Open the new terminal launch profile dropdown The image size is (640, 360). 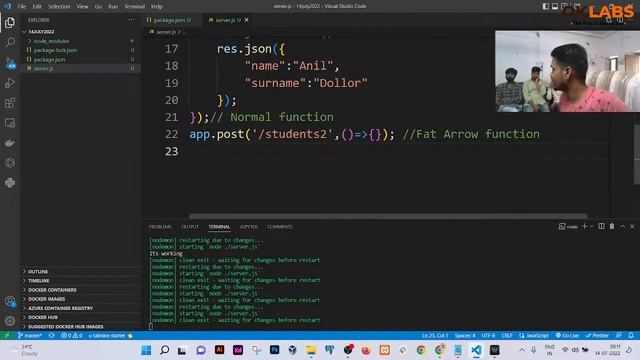coord(591,226)
